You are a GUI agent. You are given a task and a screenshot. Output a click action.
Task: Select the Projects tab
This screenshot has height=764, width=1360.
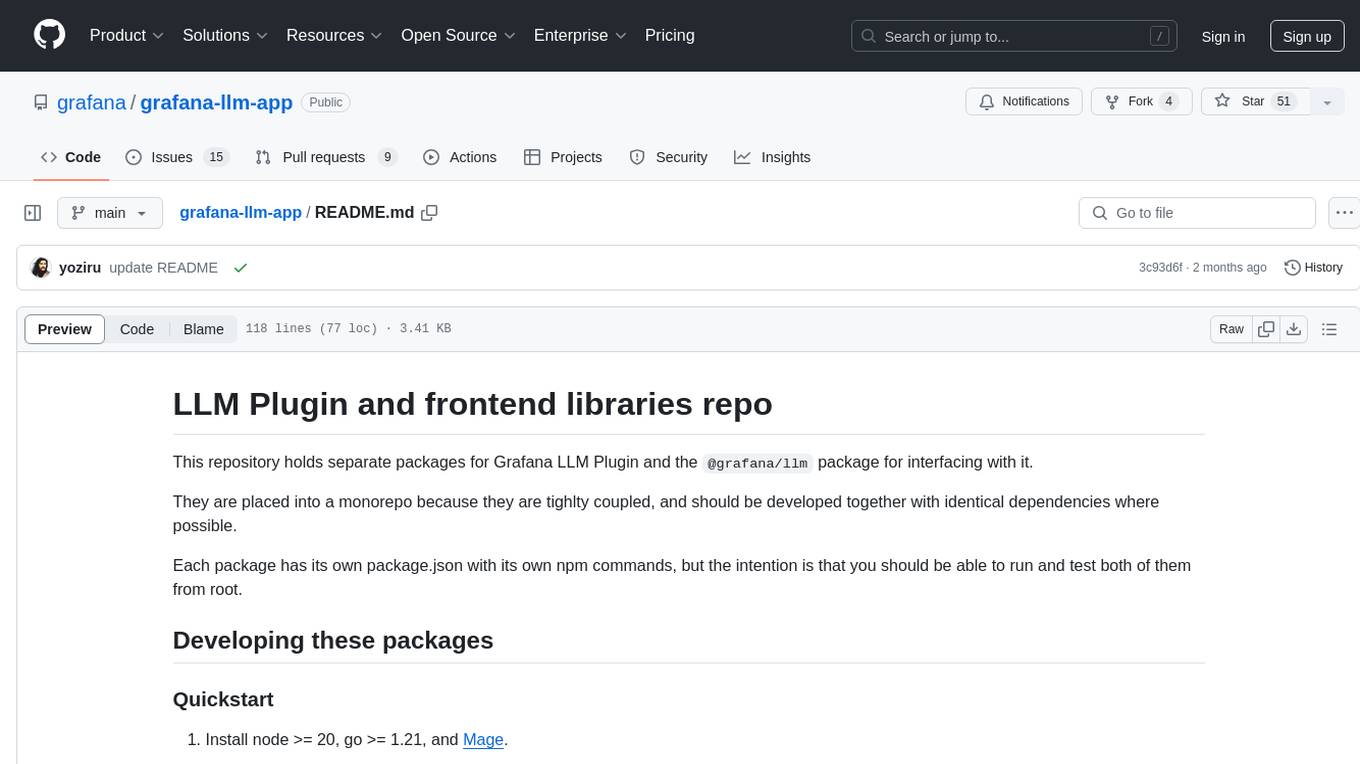[x=563, y=157]
